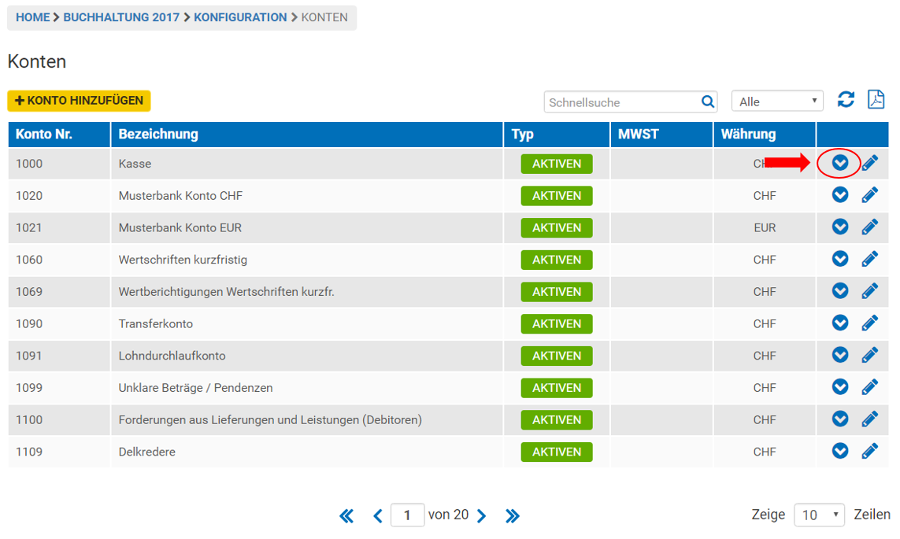Viewport: 900px width, 539px height.
Task: Go to KONFIGURATION breadcrumb
Action: pyautogui.click(x=240, y=17)
